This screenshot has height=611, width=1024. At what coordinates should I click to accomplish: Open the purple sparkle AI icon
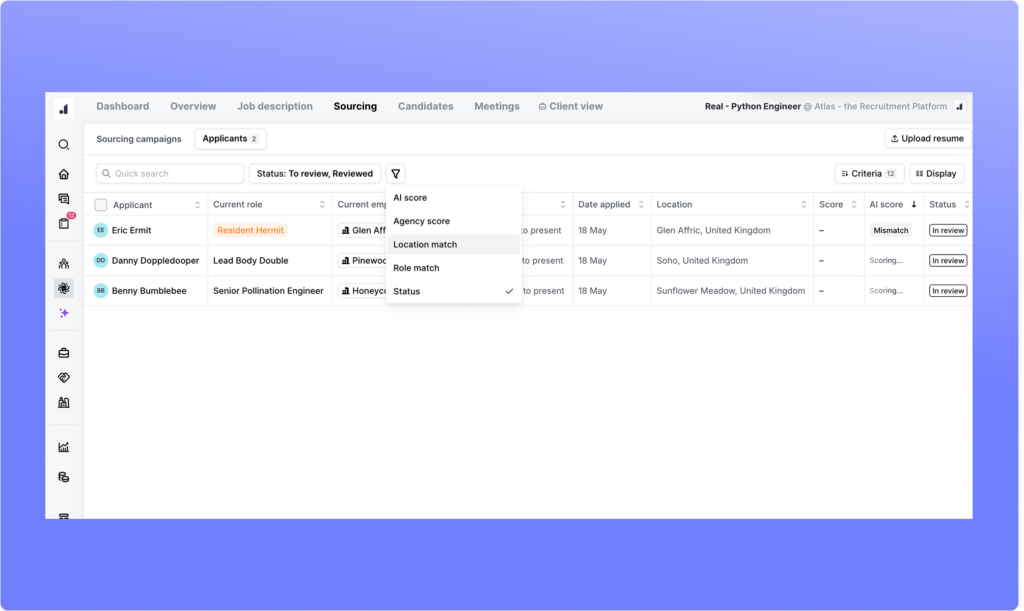pos(63,313)
